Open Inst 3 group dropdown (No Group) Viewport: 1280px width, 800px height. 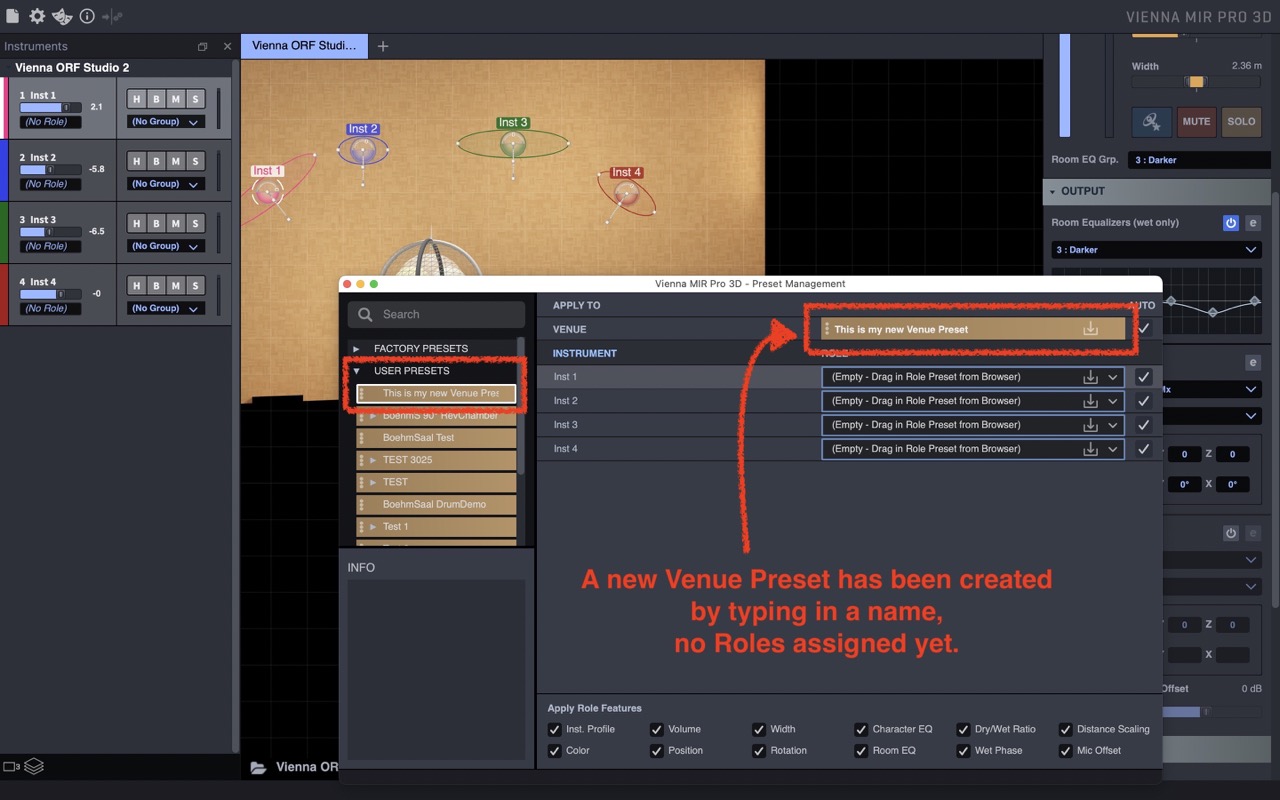(166, 246)
